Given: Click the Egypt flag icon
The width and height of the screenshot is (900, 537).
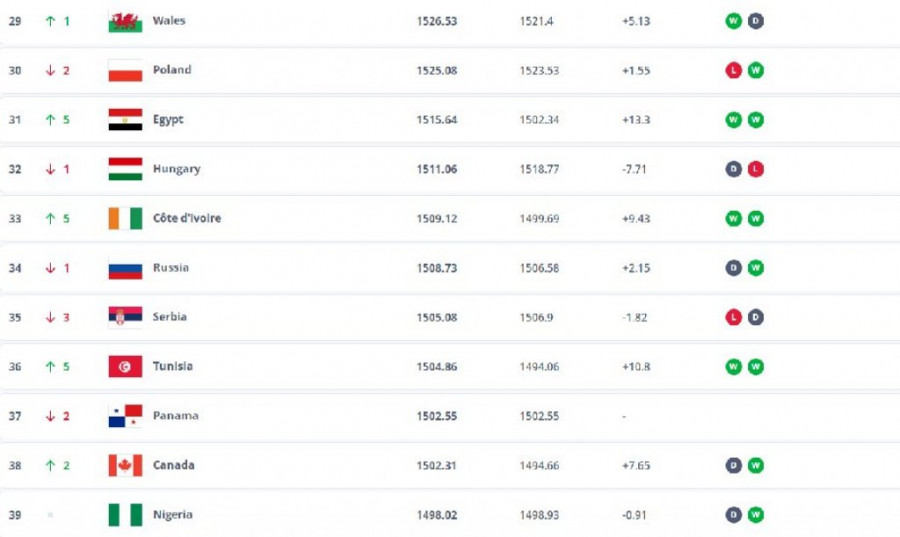Looking at the screenshot, I should click(125, 120).
